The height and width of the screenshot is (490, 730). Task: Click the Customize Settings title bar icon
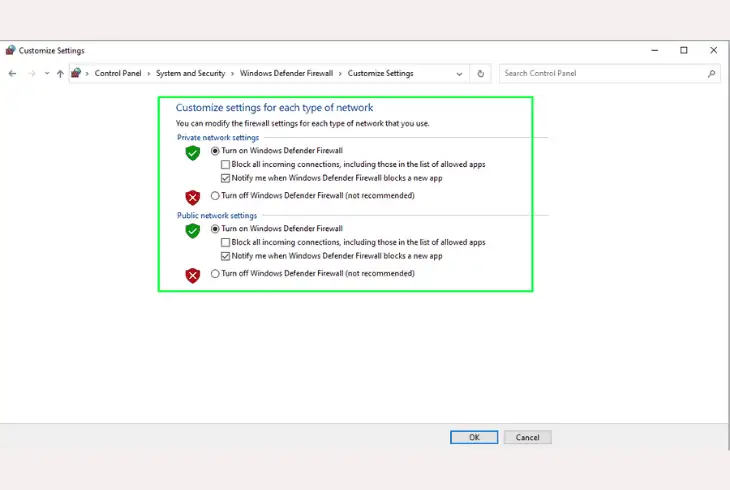[x=10, y=50]
